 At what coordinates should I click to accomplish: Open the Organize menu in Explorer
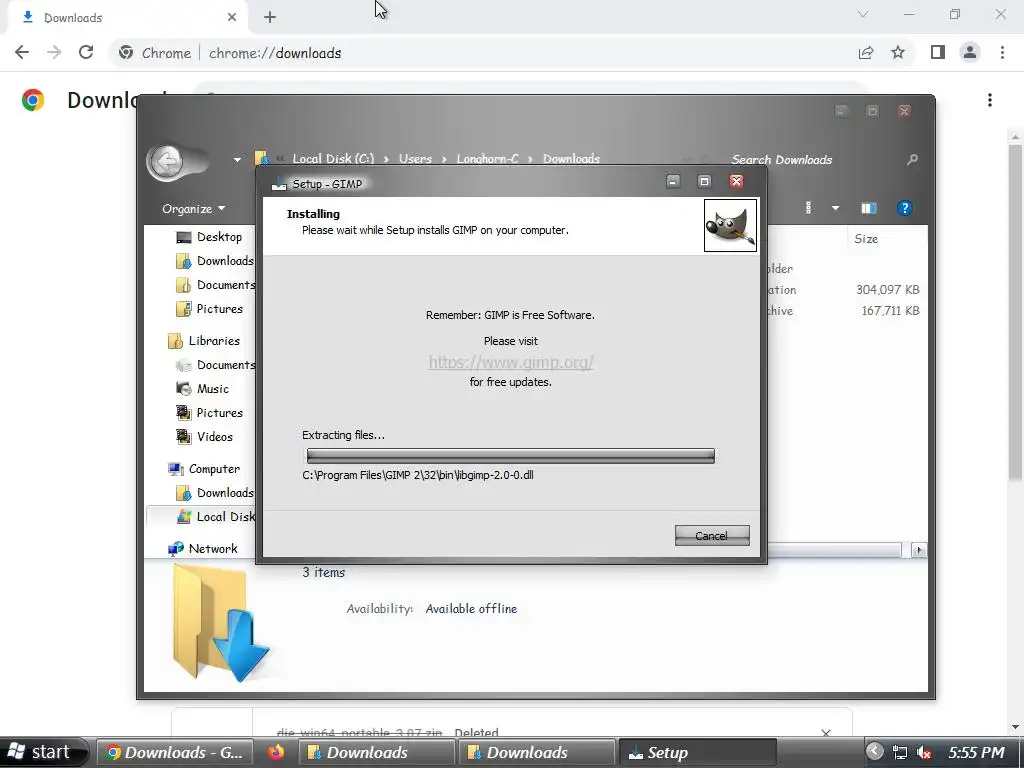(x=193, y=208)
